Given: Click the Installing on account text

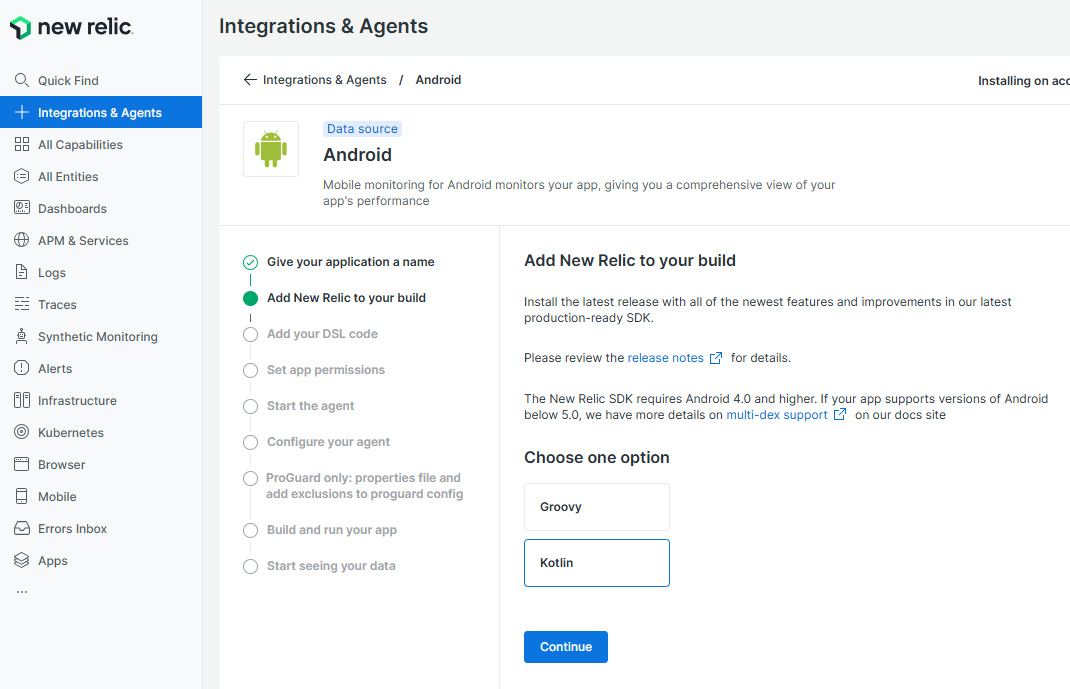Looking at the screenshot, I should (x=1024, y=80).
